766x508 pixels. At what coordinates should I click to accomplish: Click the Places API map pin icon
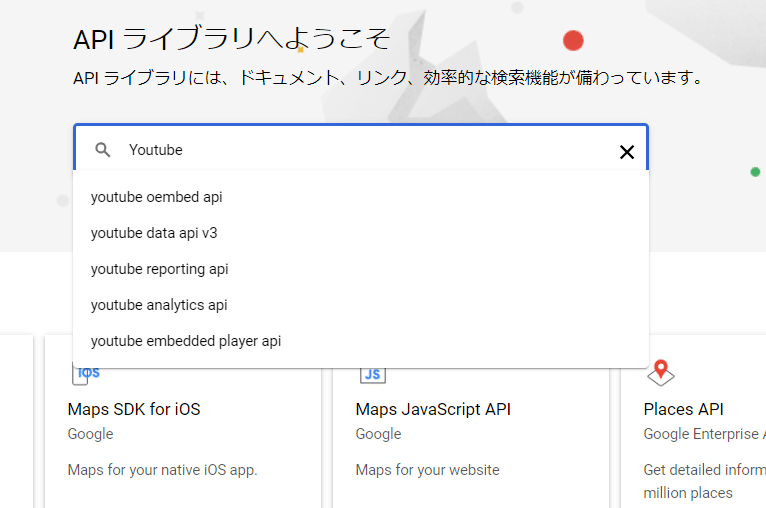pos(660,374)
